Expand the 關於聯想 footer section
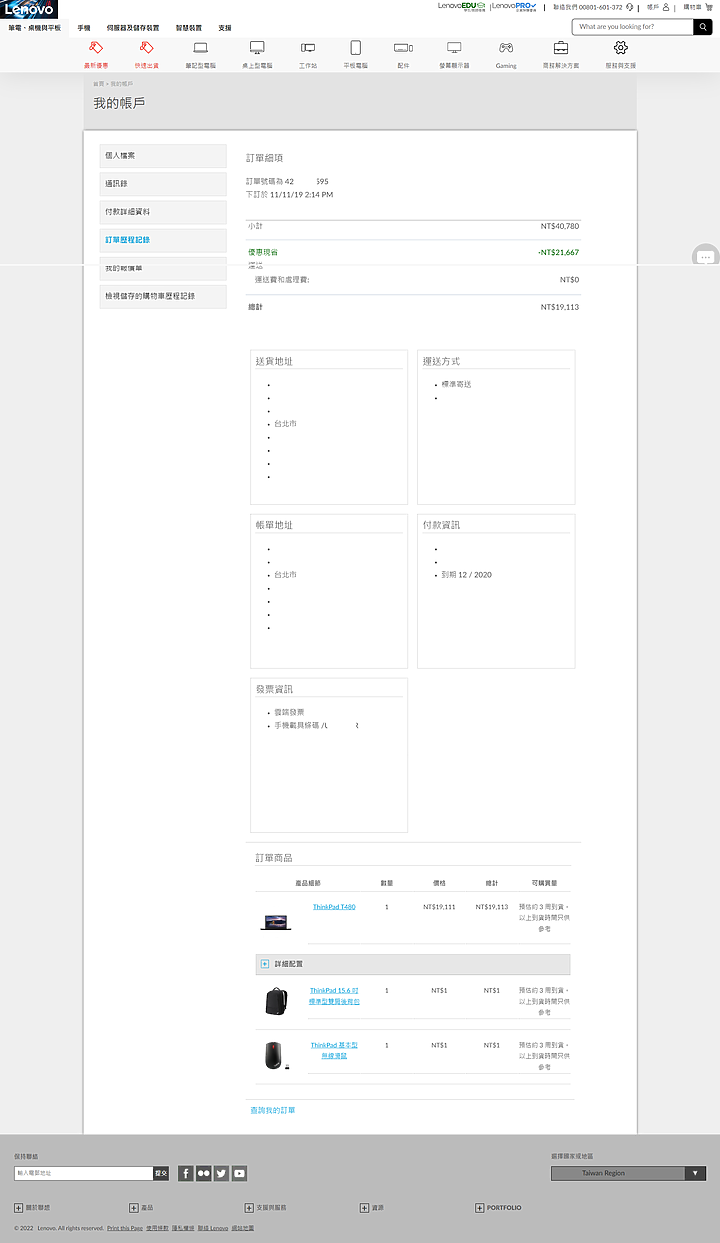This screenshot has width=720, height=1243. (x=18, y=1208)
